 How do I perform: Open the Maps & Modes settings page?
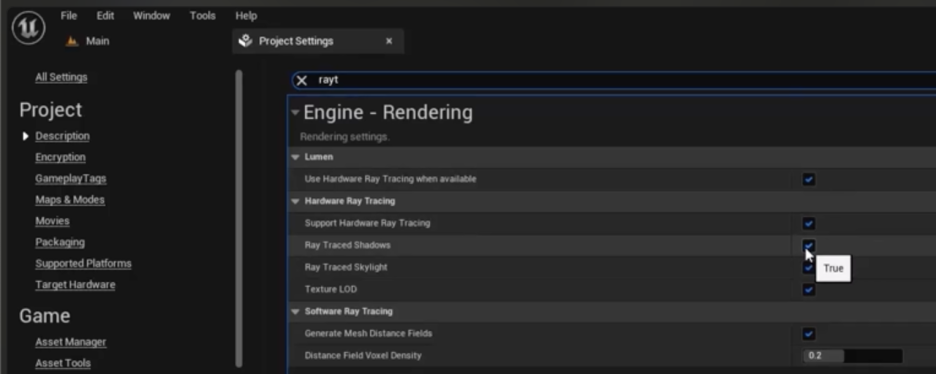coord(70,199)
